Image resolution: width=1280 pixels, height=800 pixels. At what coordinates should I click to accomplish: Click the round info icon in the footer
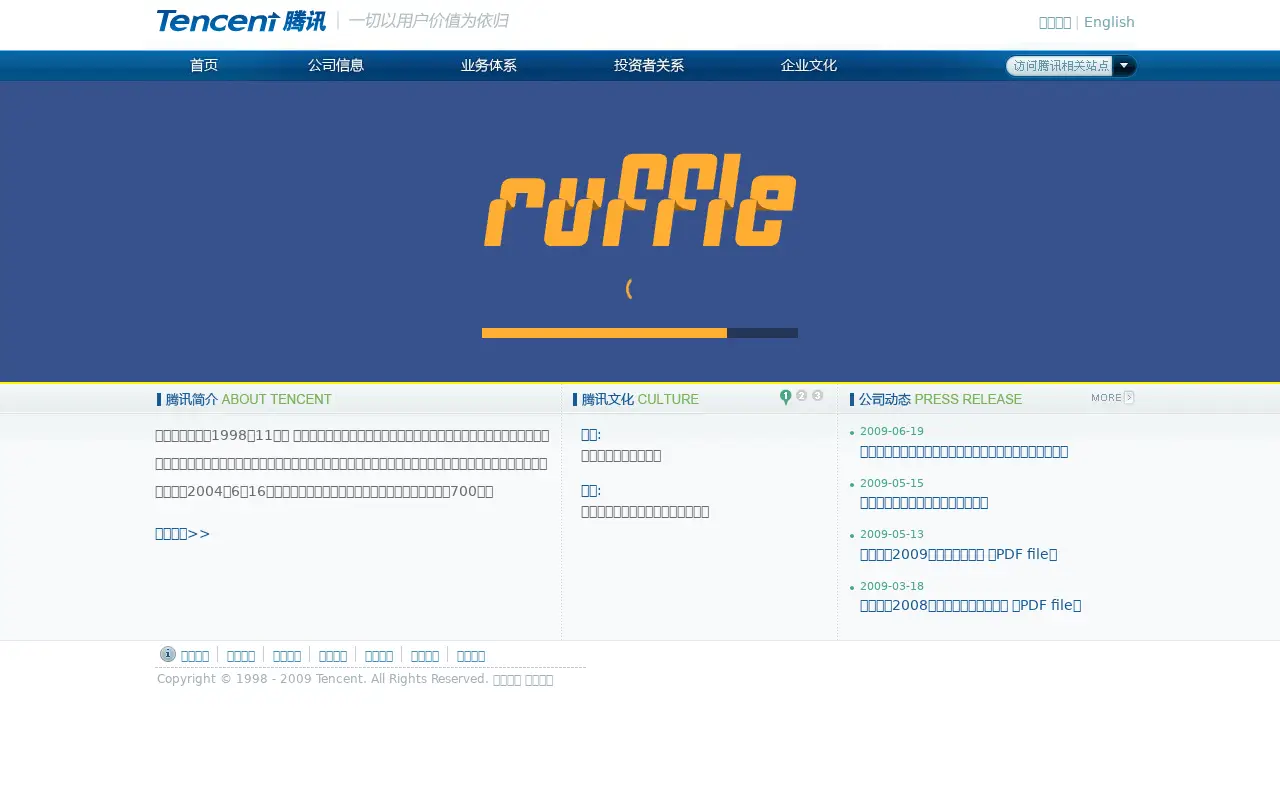click(168, 654)
